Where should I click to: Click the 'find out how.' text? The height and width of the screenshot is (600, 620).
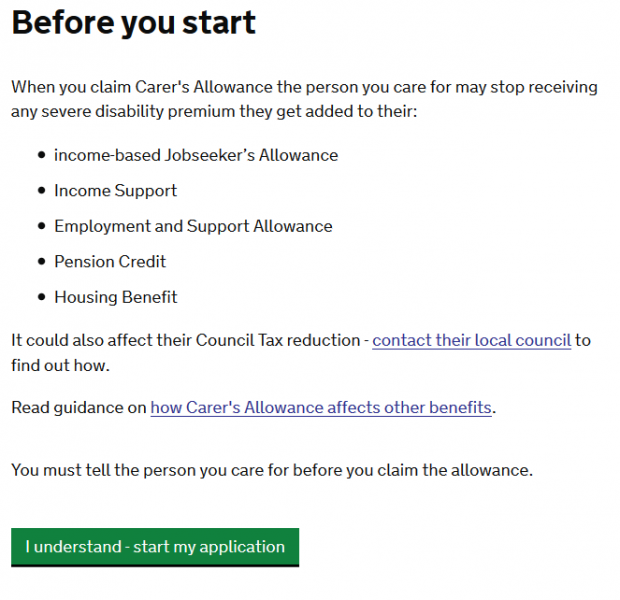pos(59,366)
